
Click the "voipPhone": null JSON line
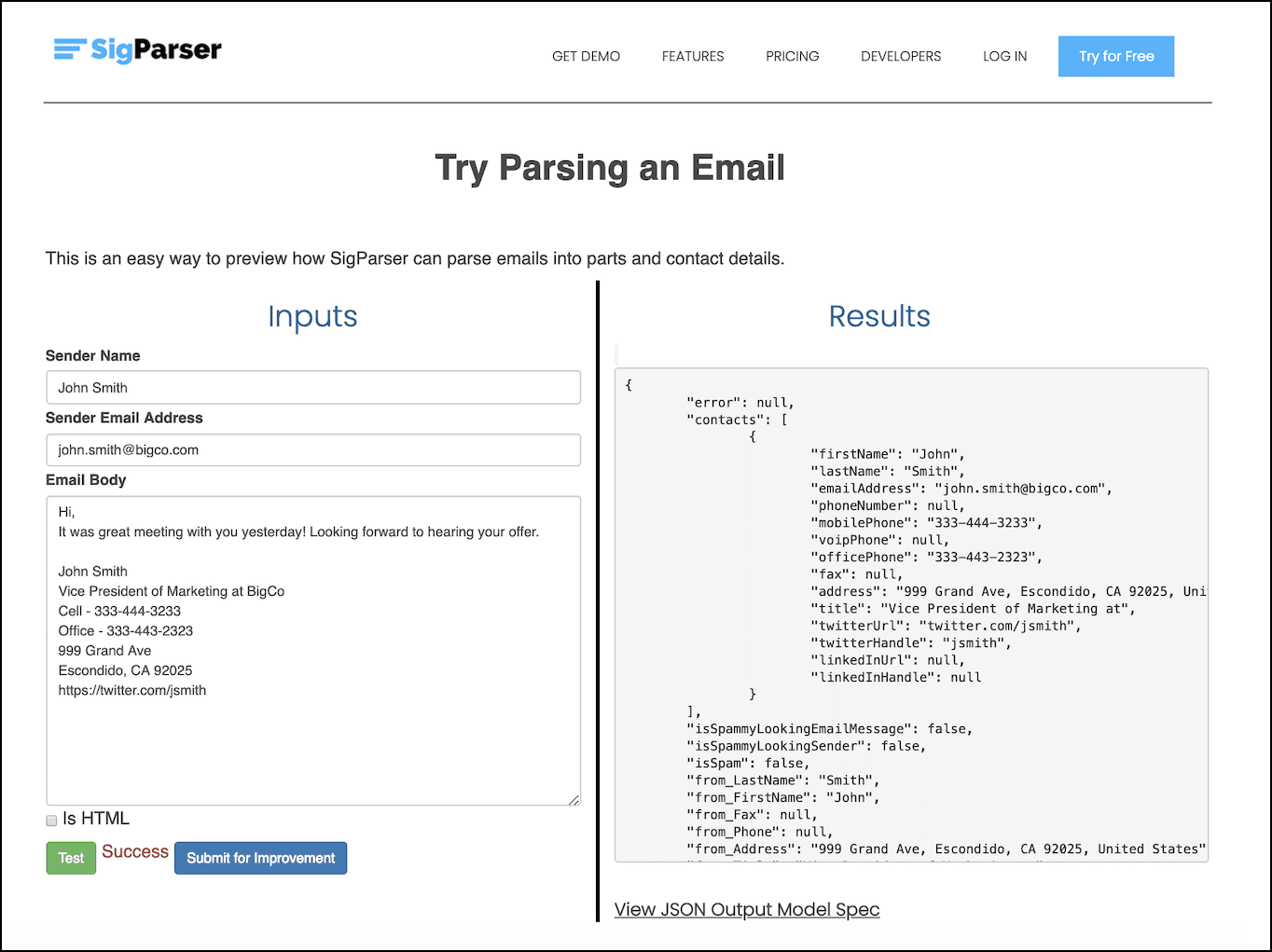pos(880,540)
